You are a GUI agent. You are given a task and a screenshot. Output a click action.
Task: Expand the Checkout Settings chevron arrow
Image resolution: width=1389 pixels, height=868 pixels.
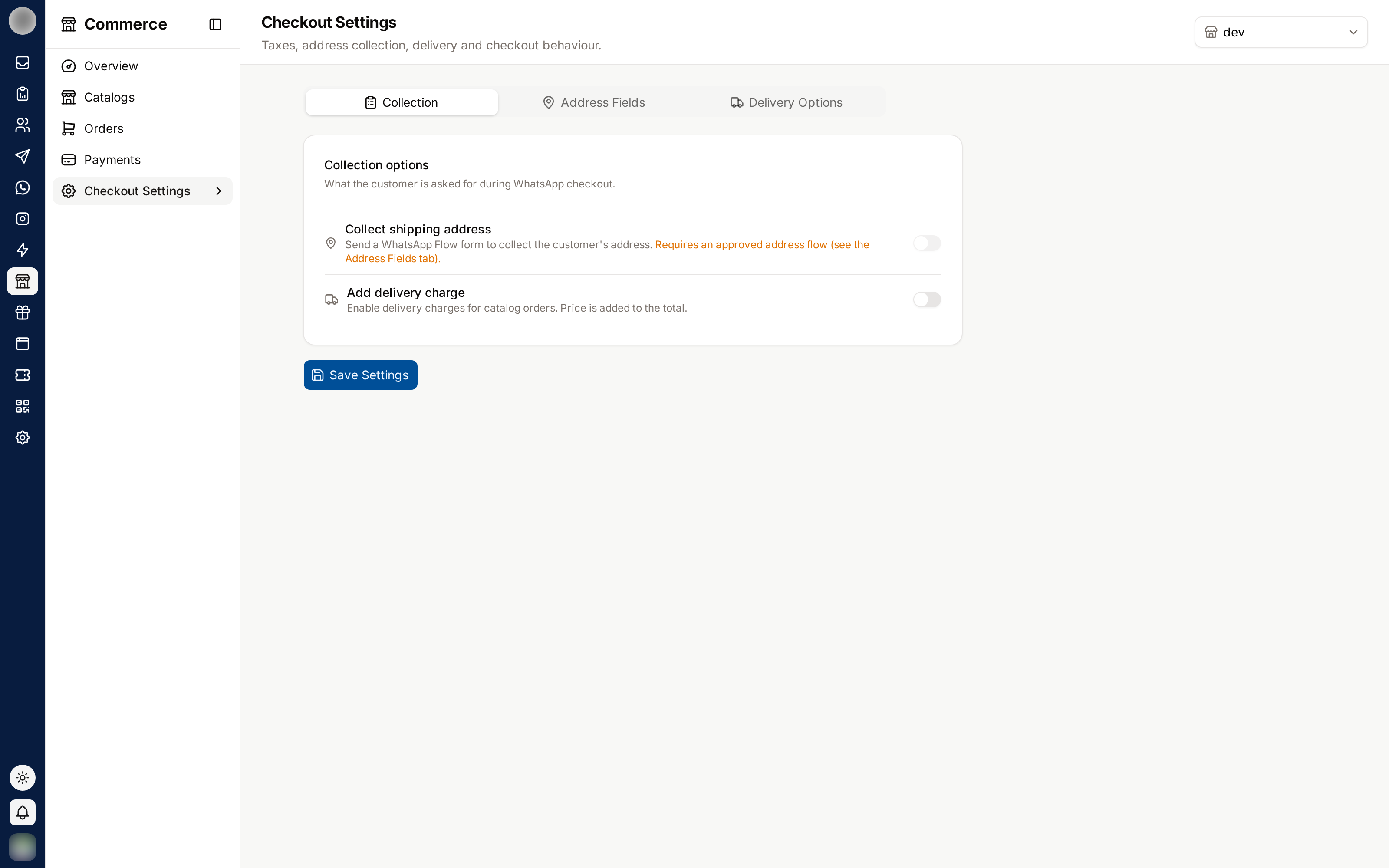[x=218, y=191]
